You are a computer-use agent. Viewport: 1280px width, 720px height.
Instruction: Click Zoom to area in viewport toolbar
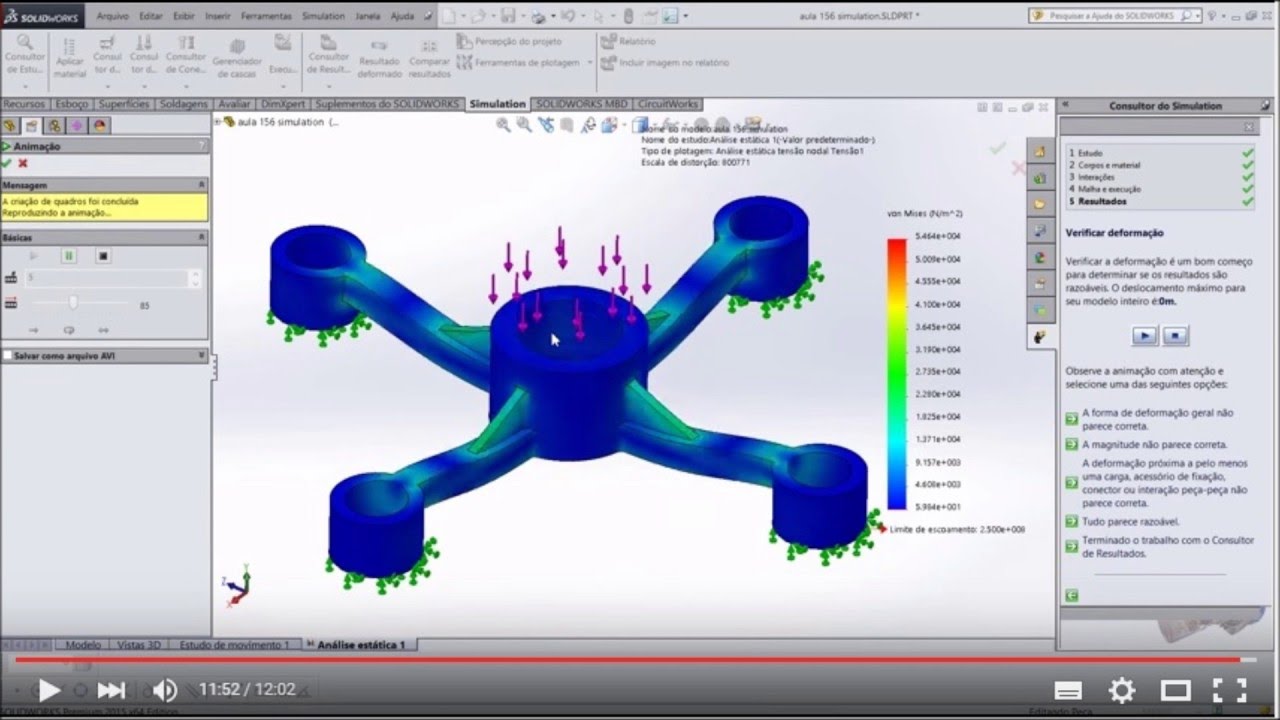point(524,125)
